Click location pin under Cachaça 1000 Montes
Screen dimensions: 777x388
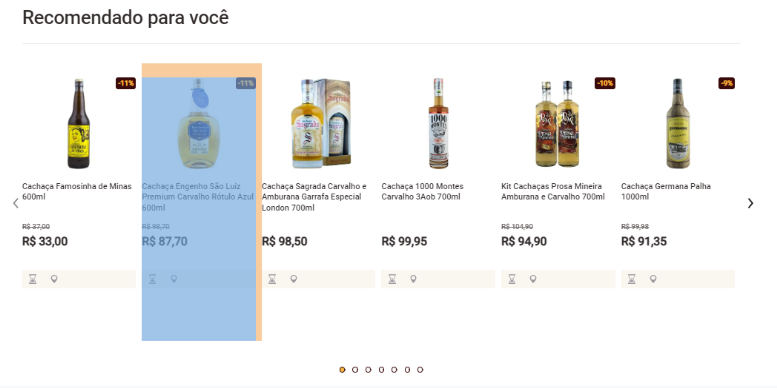[413, 279]
